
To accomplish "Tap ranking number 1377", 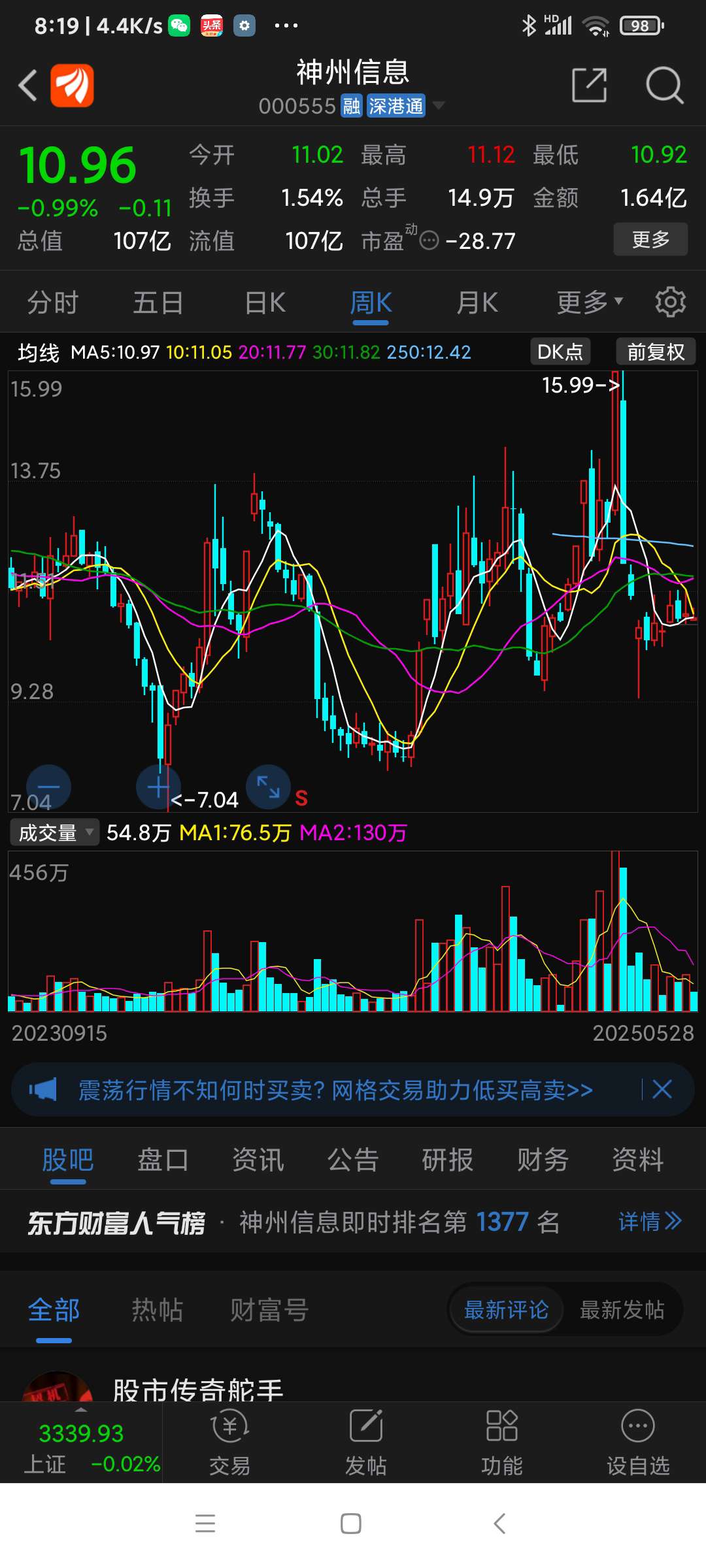I will click(502, 1222).
